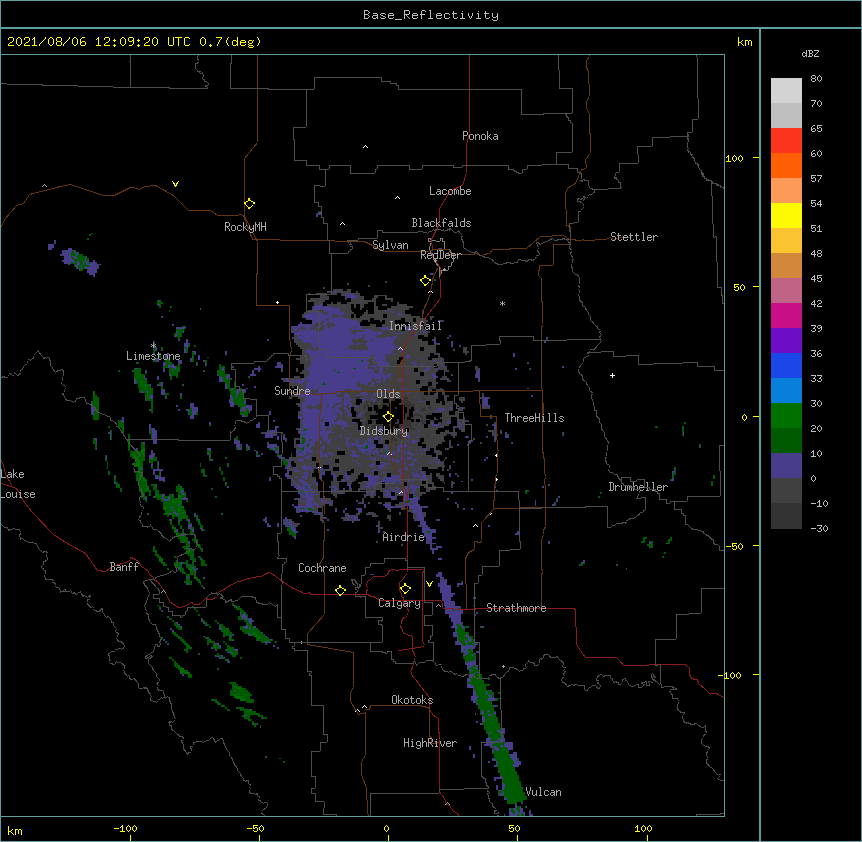Click the Lake Louise label
The width and height of the screenshot is (862, 842).
(x=18, y=484)
